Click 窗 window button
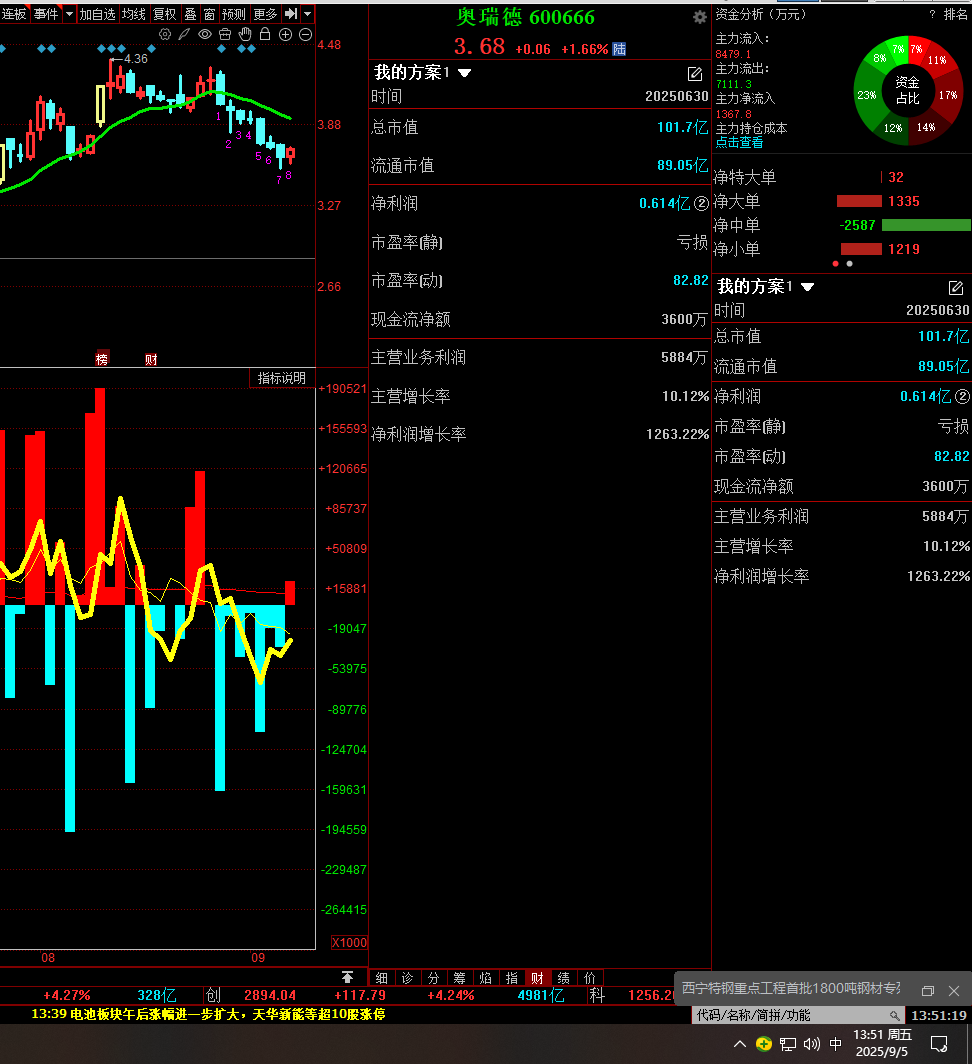Viewport: 972px width, 1064px height. [209, 14]
